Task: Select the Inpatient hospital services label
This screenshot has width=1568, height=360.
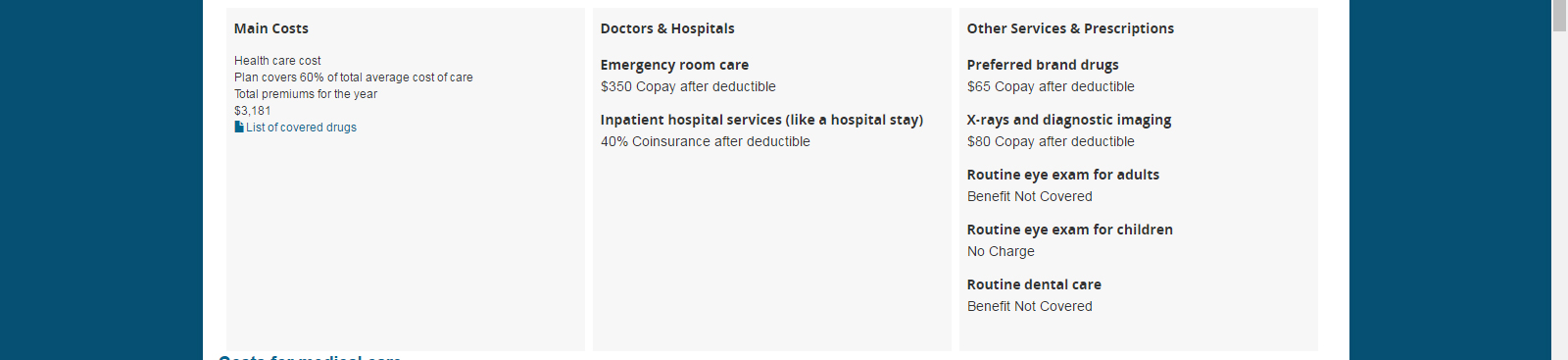Action: pyautogui.click(x=761, y=120)
